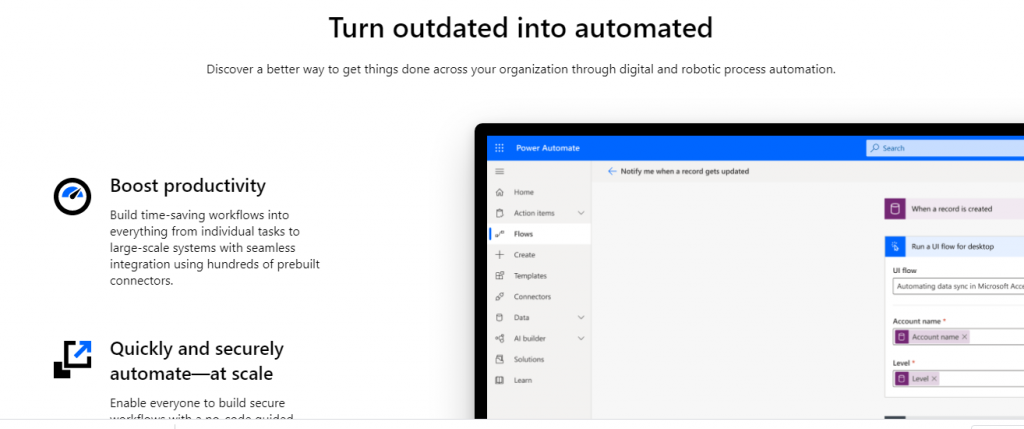Click the Learn book icon
This screenshot has height=429, width=1024.
(500, 380)
